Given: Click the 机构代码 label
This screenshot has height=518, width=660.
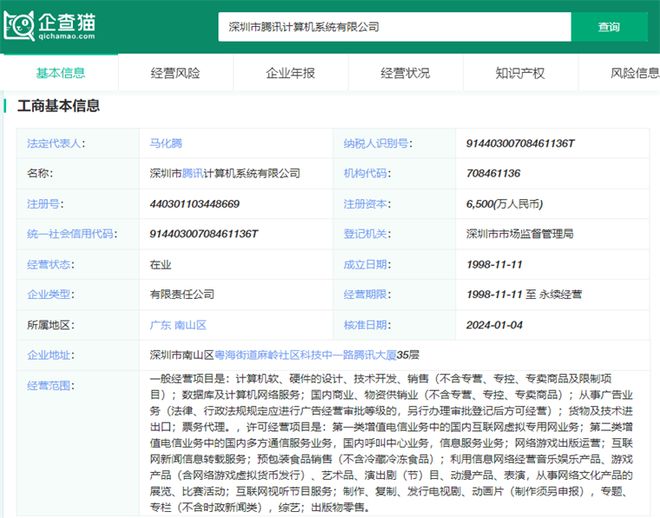Looking at the screenshot, I should (x=367, y=173).
